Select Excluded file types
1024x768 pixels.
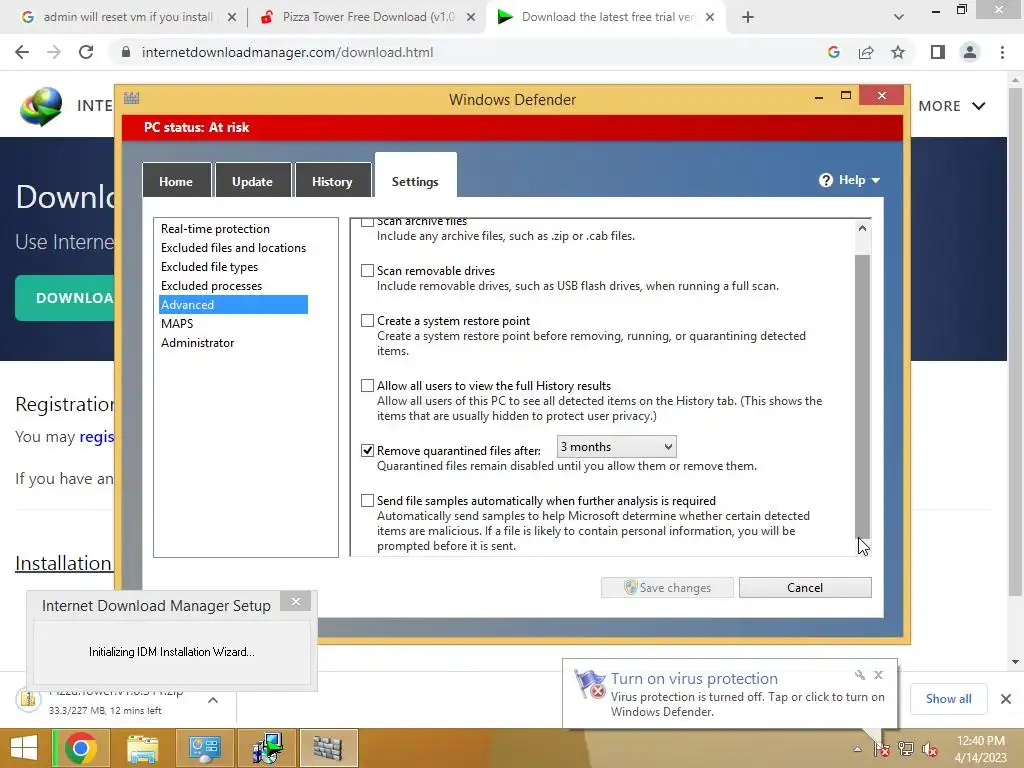coord(210,266)
